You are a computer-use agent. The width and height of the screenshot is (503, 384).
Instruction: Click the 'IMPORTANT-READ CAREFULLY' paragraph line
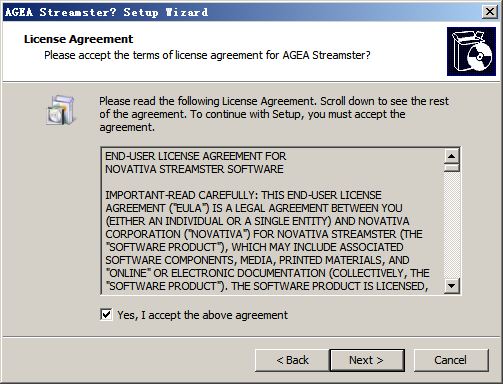[x=243, y=195]
